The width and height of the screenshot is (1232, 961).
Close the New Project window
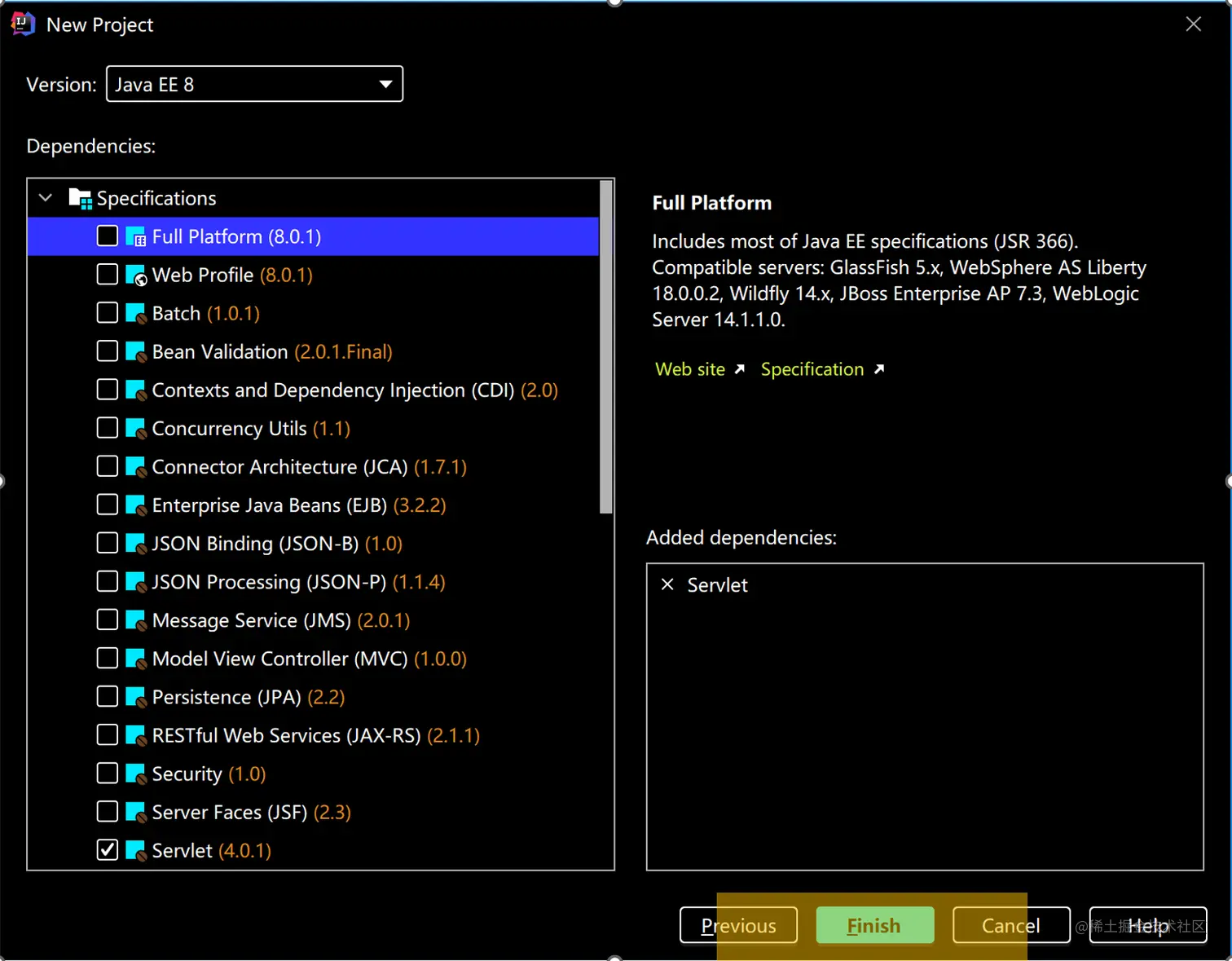point(1194,24)
